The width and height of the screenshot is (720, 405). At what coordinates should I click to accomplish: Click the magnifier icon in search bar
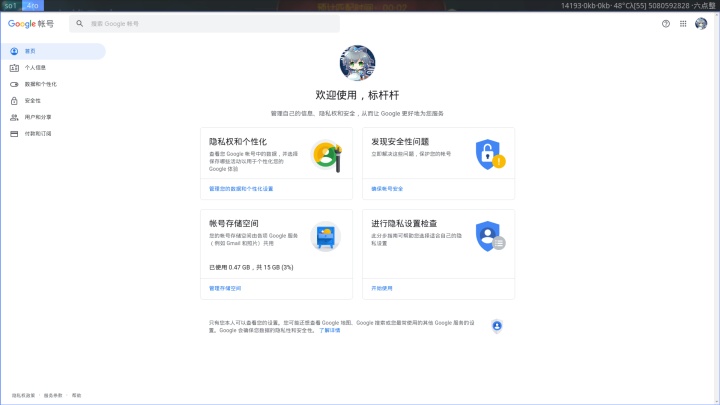(80, 23)
